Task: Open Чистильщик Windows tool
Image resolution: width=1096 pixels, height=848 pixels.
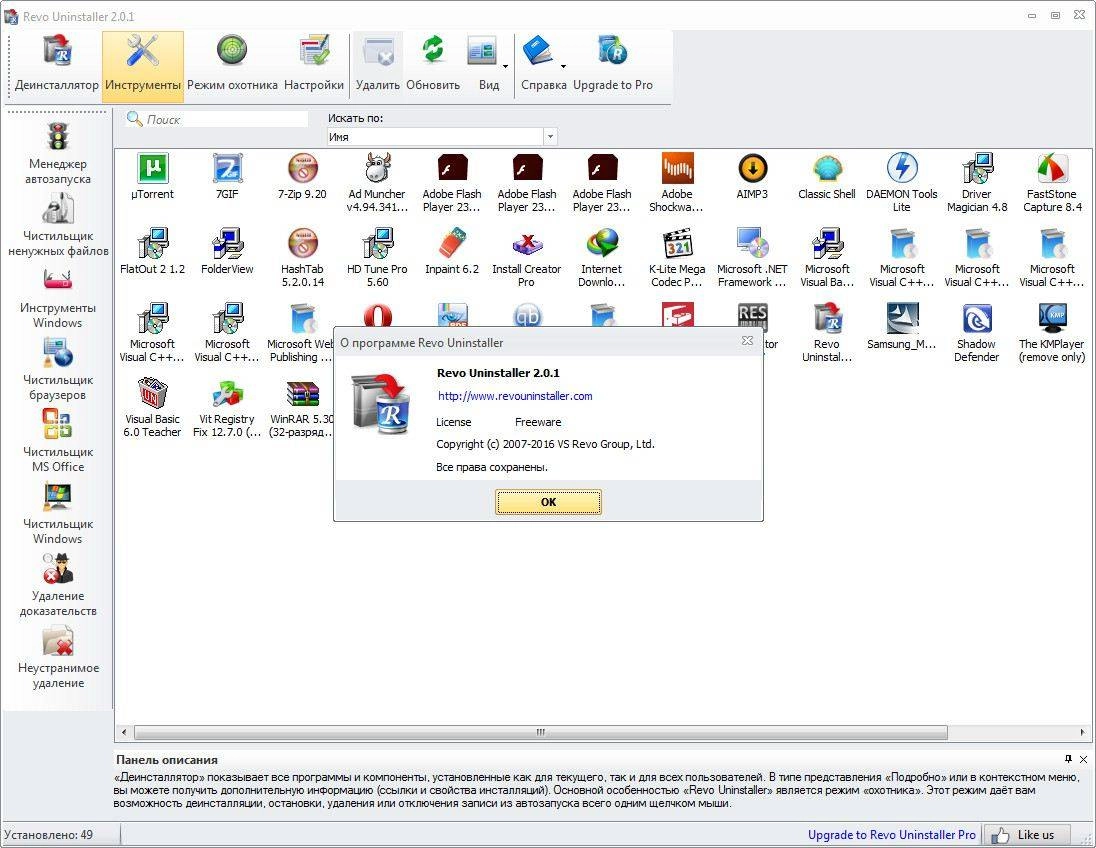Action: [58, 513]
